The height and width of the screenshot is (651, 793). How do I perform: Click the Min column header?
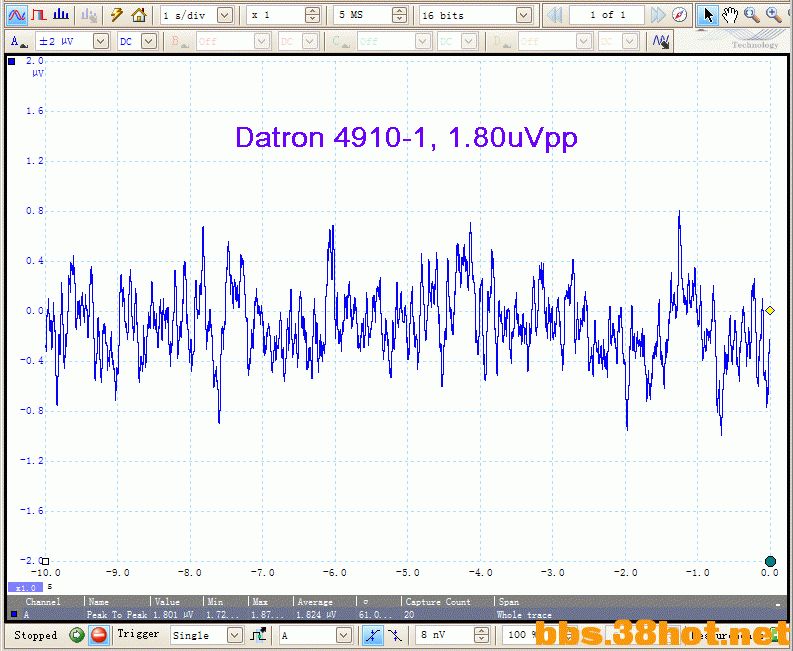tap(215, 601)
